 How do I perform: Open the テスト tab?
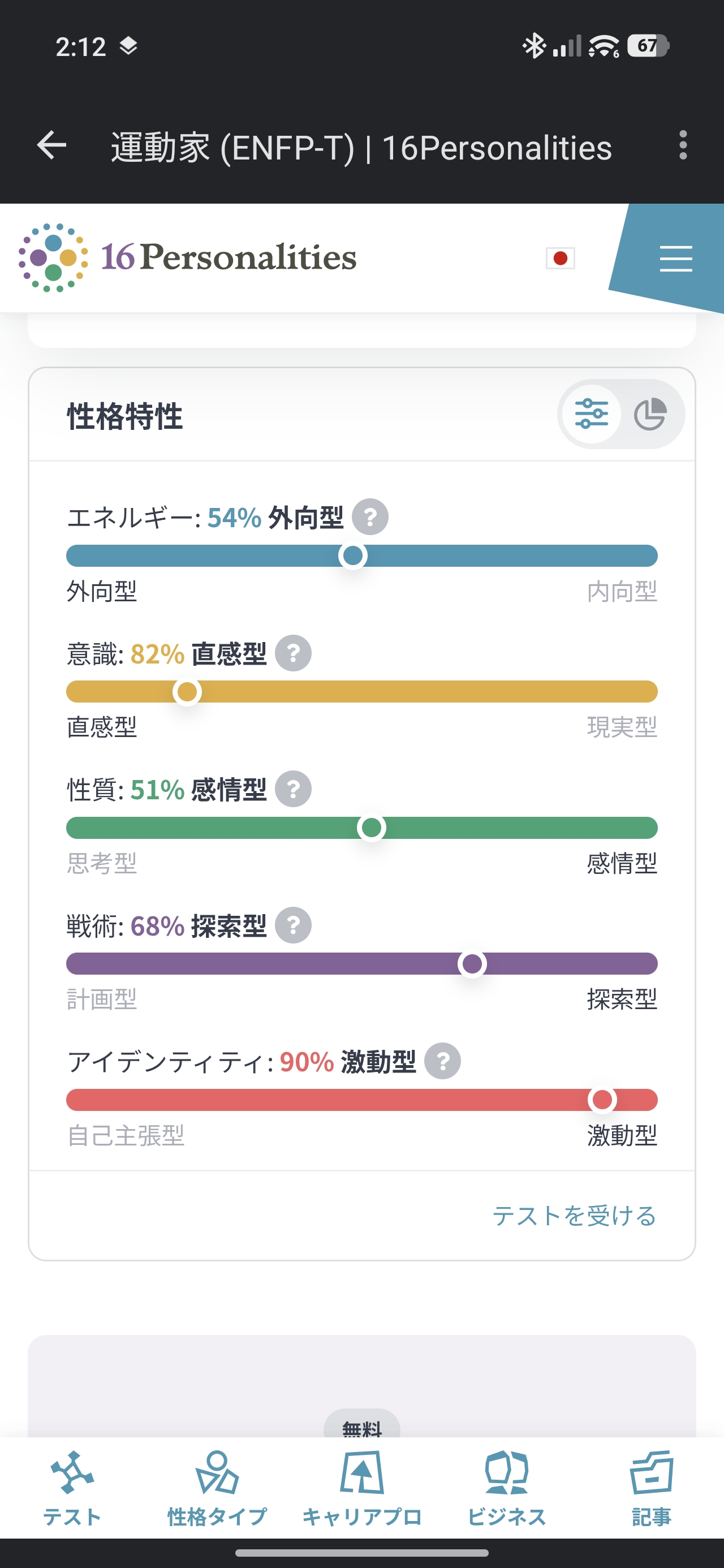coord(72,1488)
